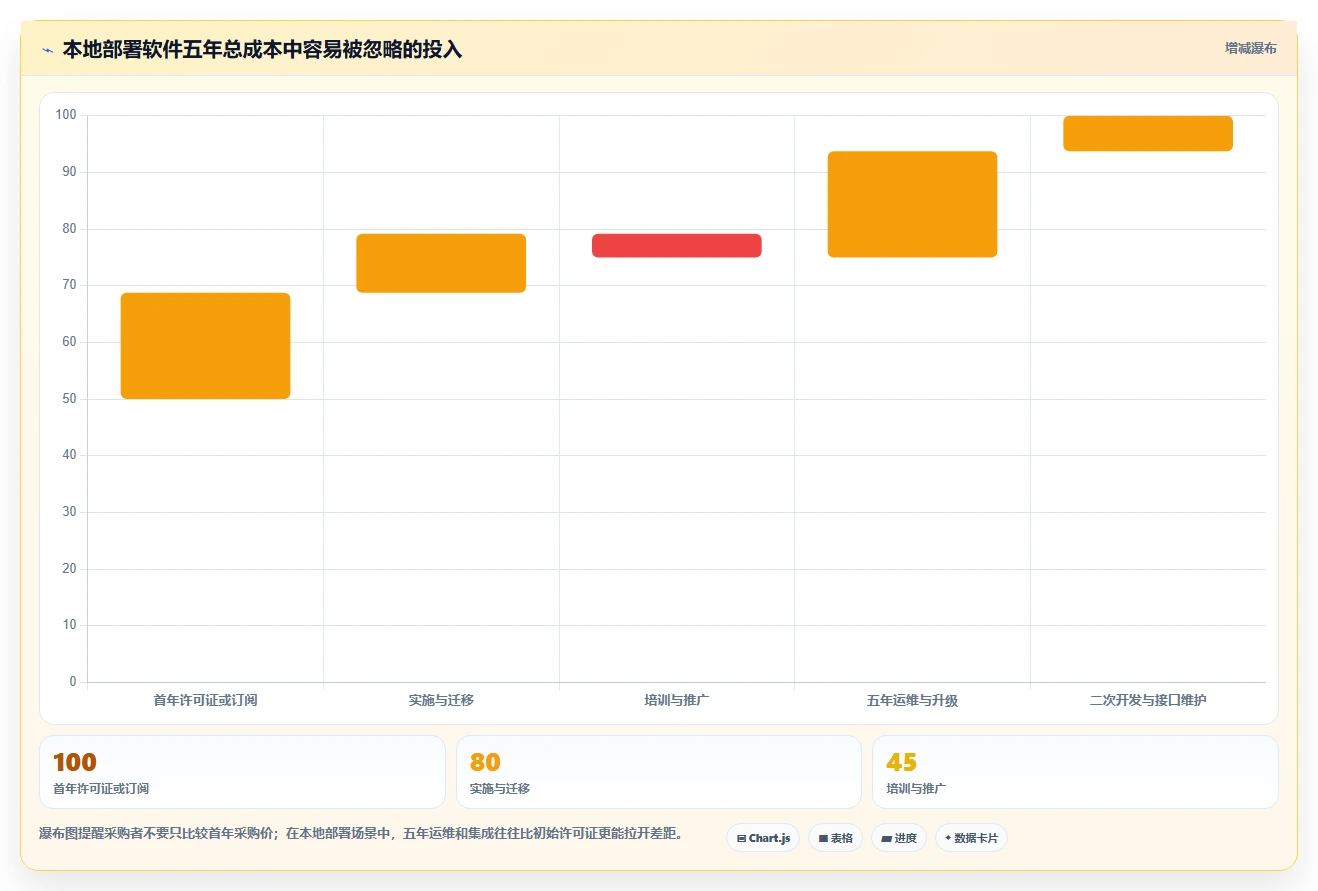Image resolution: width=1318 pixels, height=891 pixels.
Task: Click the y-axis value 30
Action: point(69,512)
